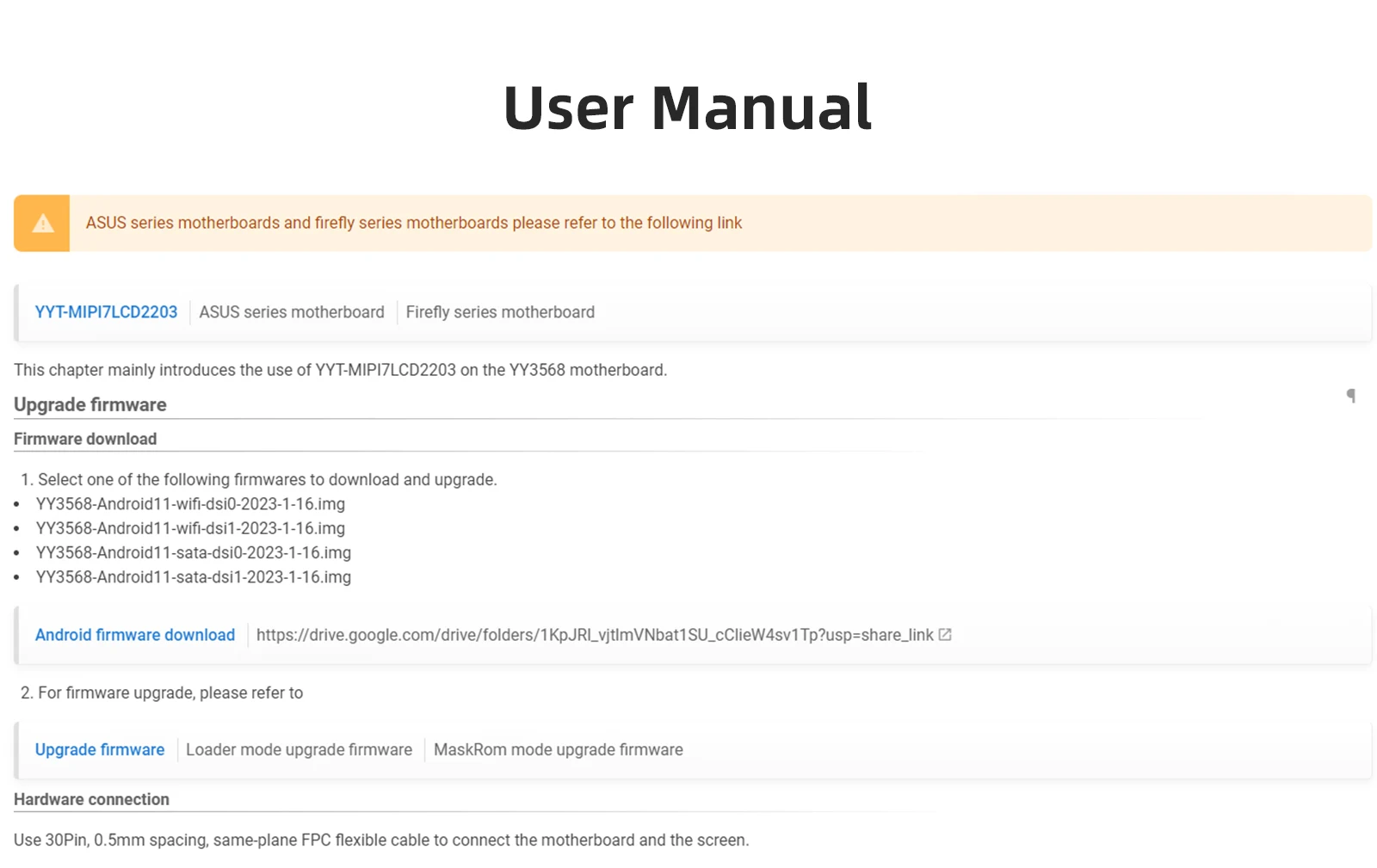1377x868 pixels.
Task: Switch to ASUS series motherboard tab
Action: tap(292, 312)
